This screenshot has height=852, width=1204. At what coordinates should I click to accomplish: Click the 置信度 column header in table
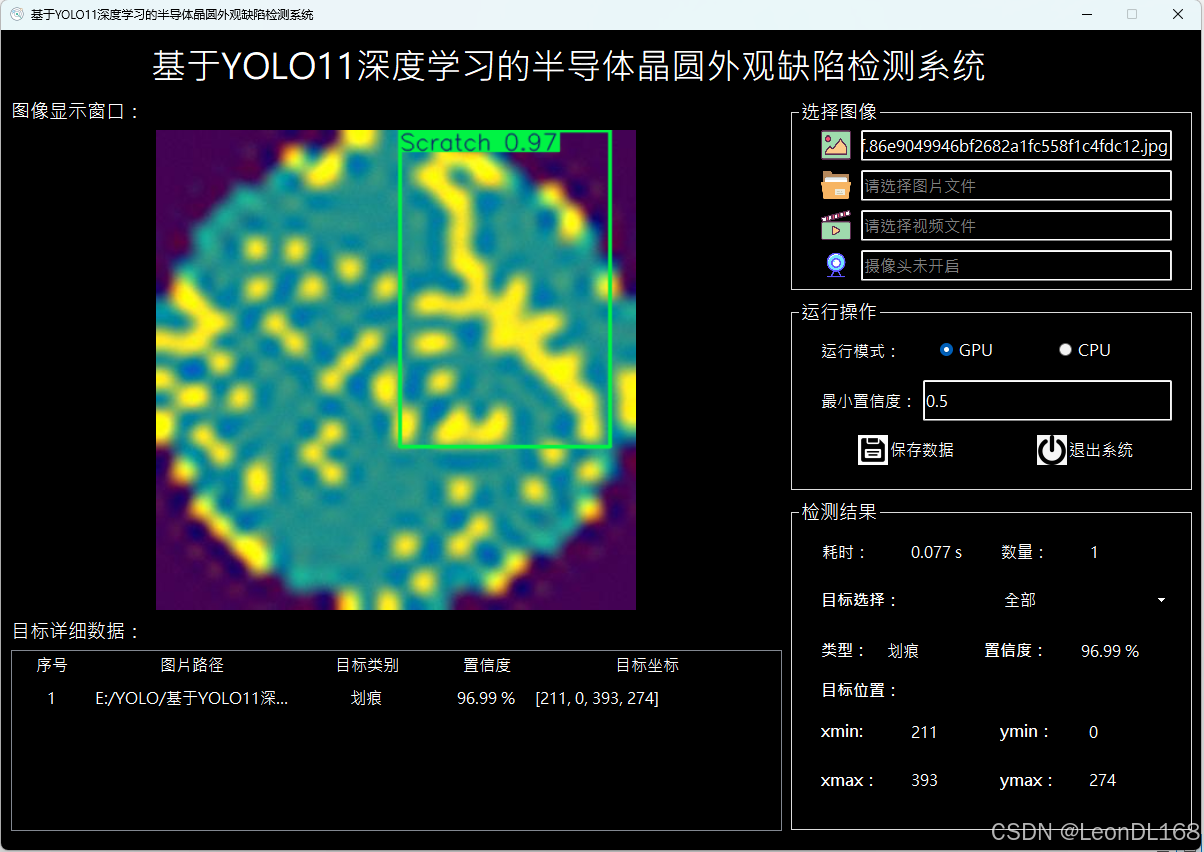pyautogui.click(x=487, y=665)
